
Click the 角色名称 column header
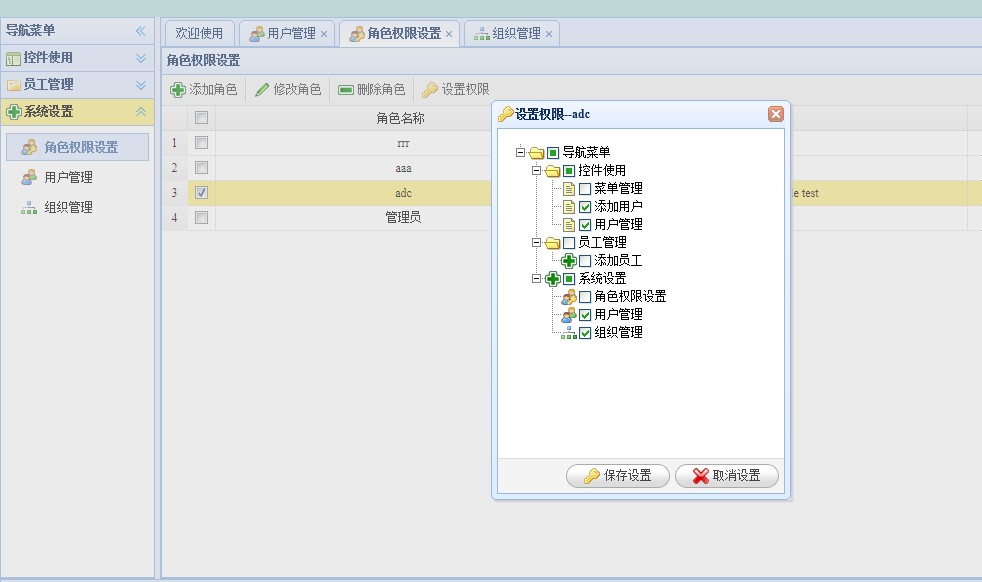click(x=400, y=118)
